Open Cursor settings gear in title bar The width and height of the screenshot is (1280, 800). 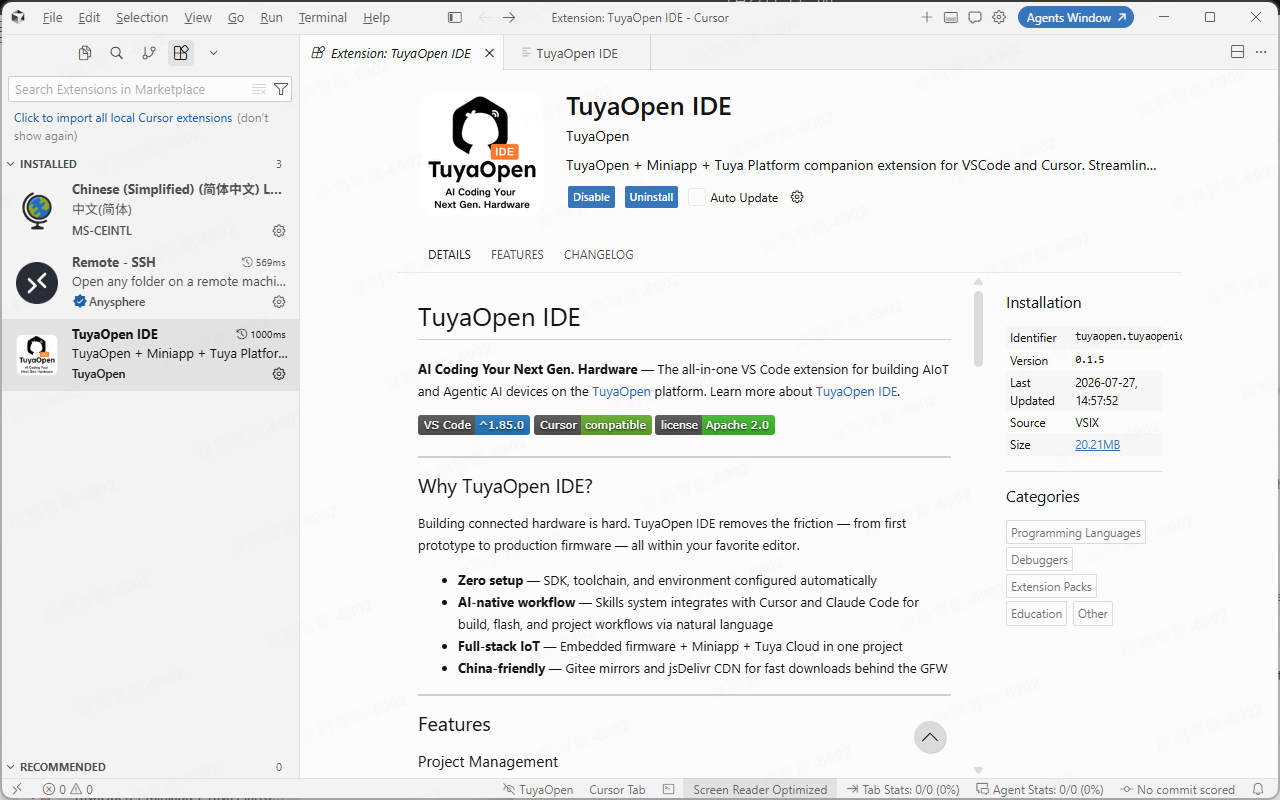click(x=999, y=17)
